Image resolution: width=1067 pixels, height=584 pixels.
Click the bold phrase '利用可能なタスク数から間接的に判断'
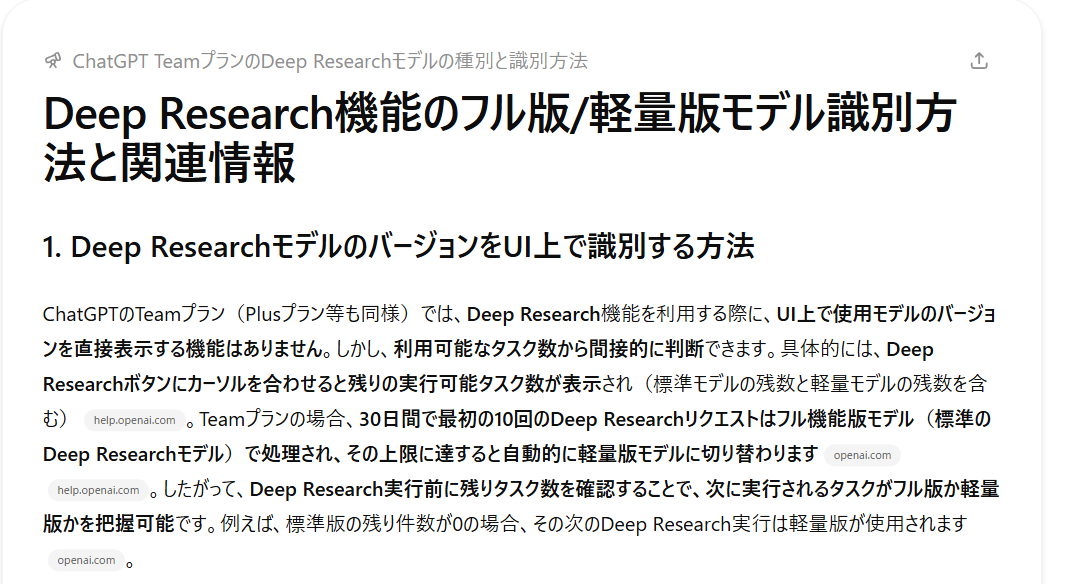point(548,349)
